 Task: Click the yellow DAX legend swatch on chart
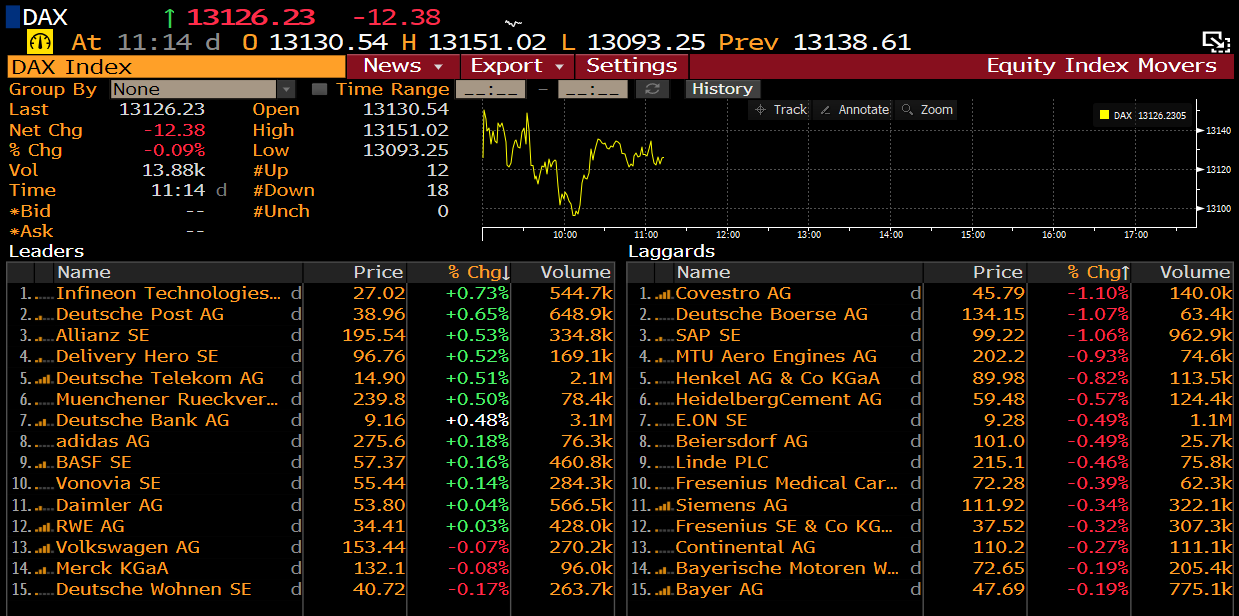point(1104,115)
